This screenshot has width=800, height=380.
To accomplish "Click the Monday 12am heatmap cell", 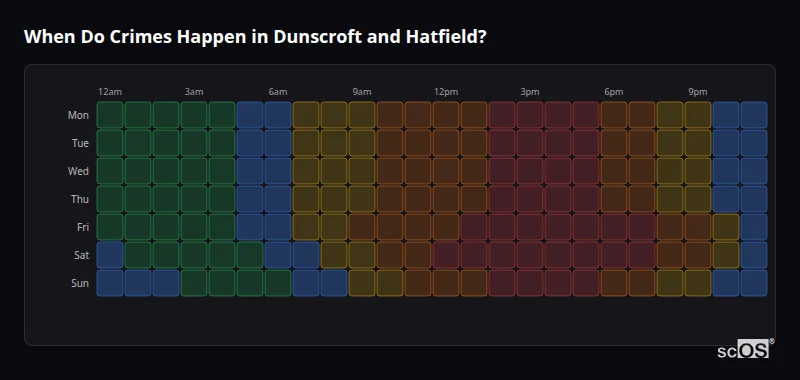I will pos(110,115).
